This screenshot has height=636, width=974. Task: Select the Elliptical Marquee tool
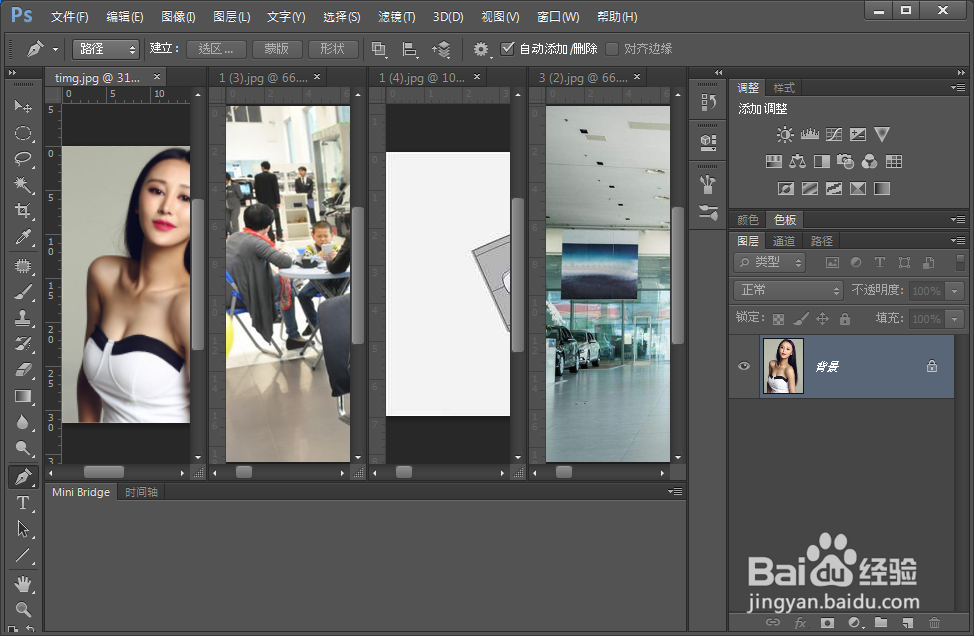pos(23,133)
